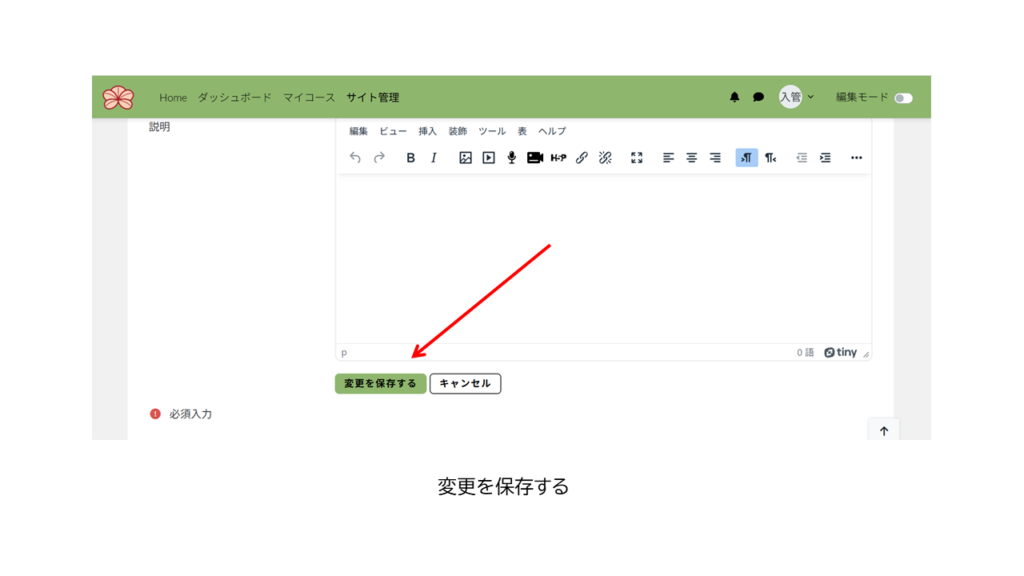
Task: Click the insert link icon
Action: (582, 158)
